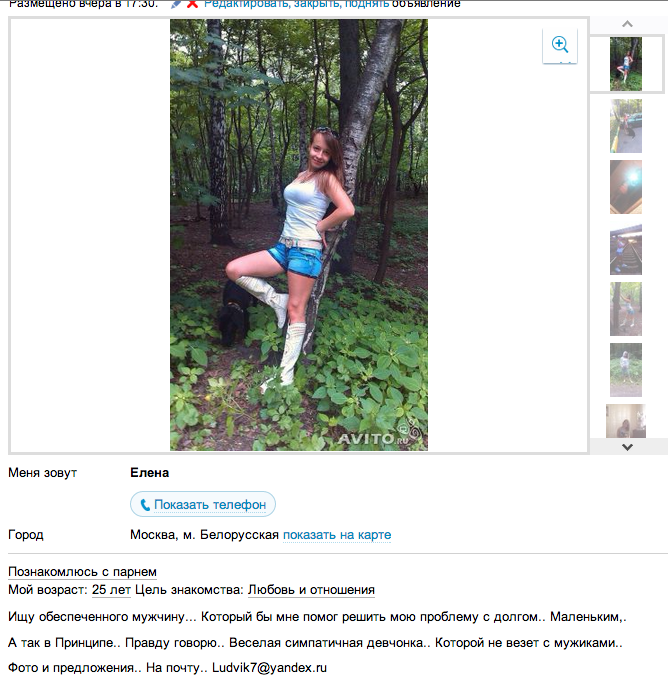Click the '25 лет' age link
The image size is (668, 700).
(x=111, y=590)
